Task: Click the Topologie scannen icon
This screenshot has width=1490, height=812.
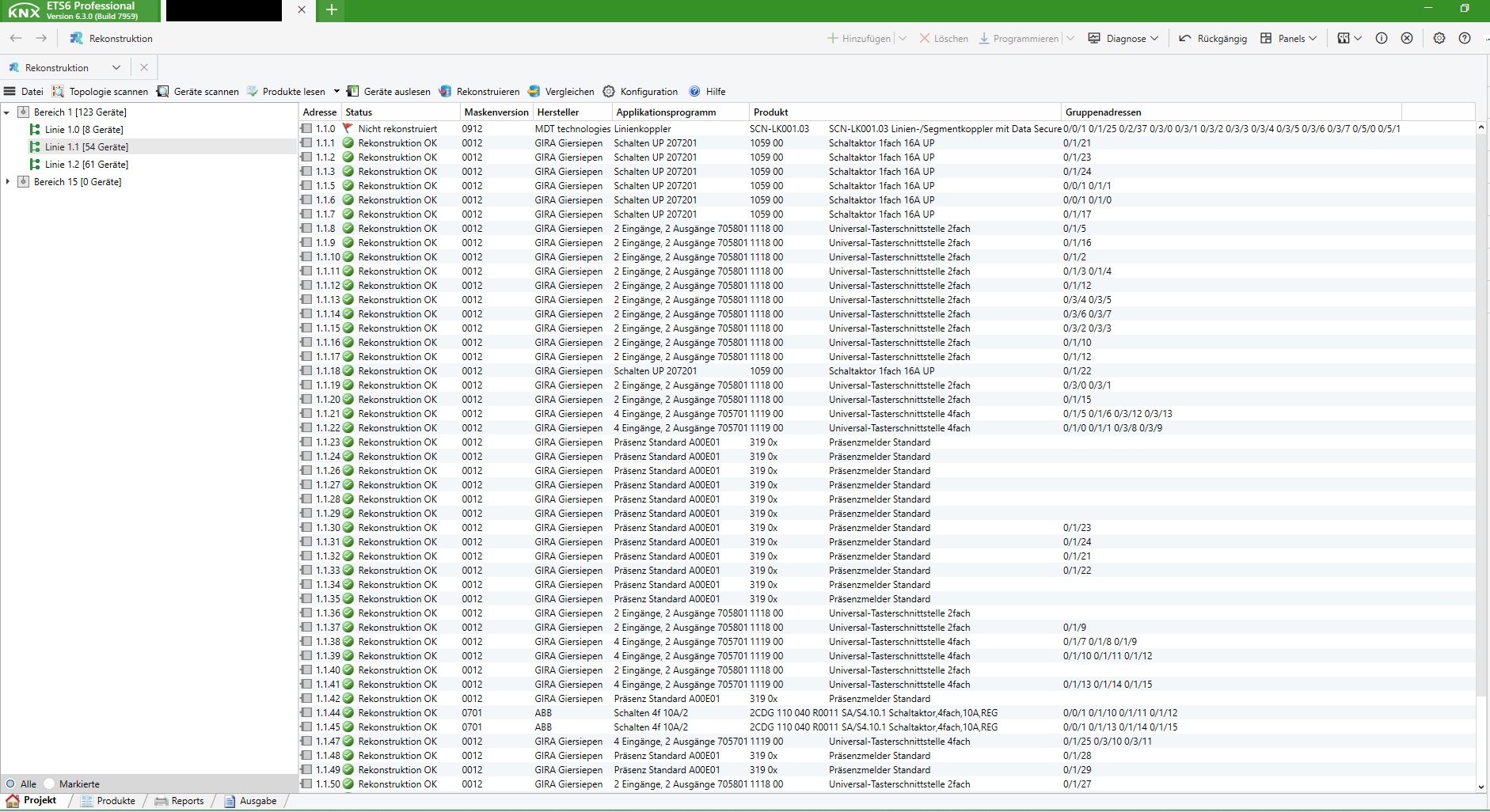Action: (59, 92)
